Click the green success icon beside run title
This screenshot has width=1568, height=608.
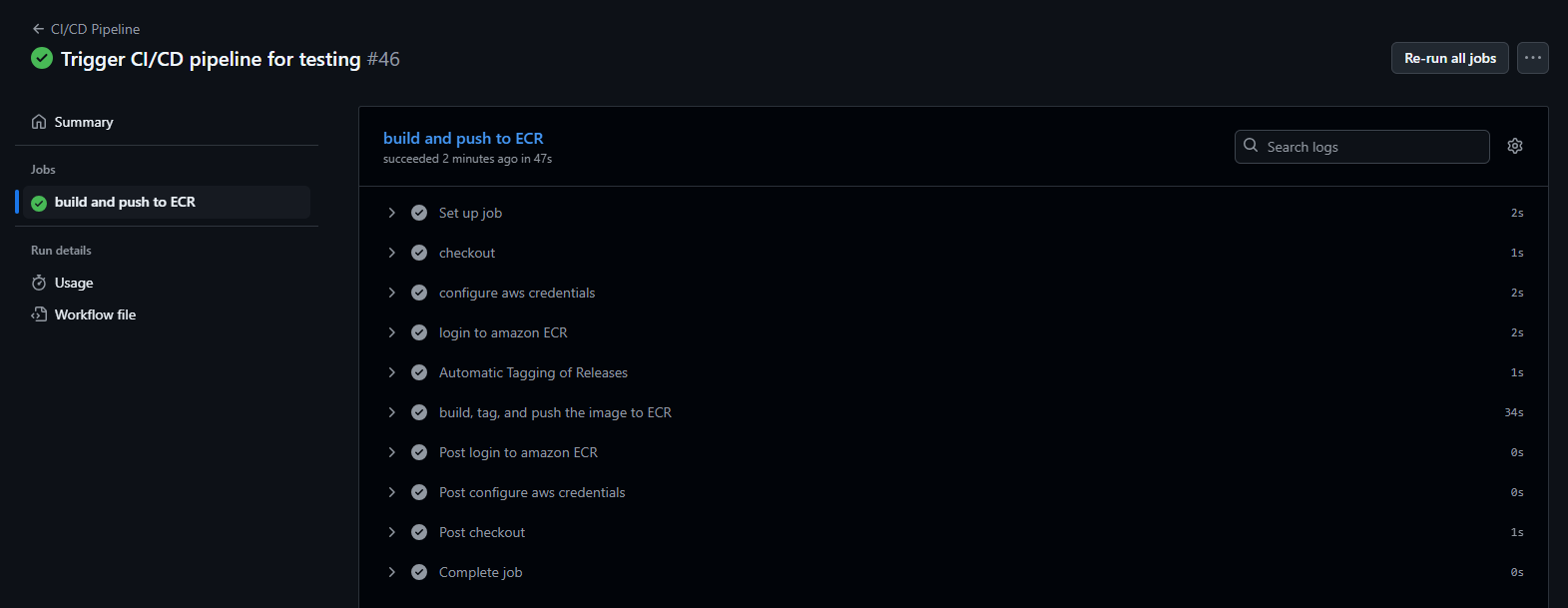click(42, 58)
